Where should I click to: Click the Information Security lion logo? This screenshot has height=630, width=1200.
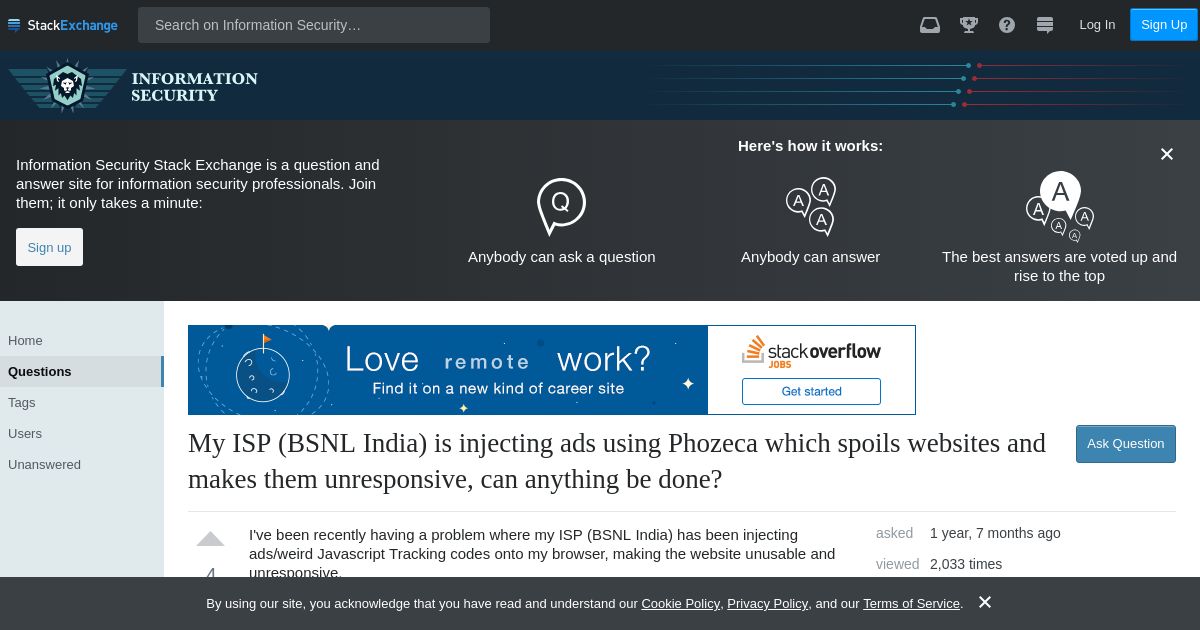click(x=68, y=86)
